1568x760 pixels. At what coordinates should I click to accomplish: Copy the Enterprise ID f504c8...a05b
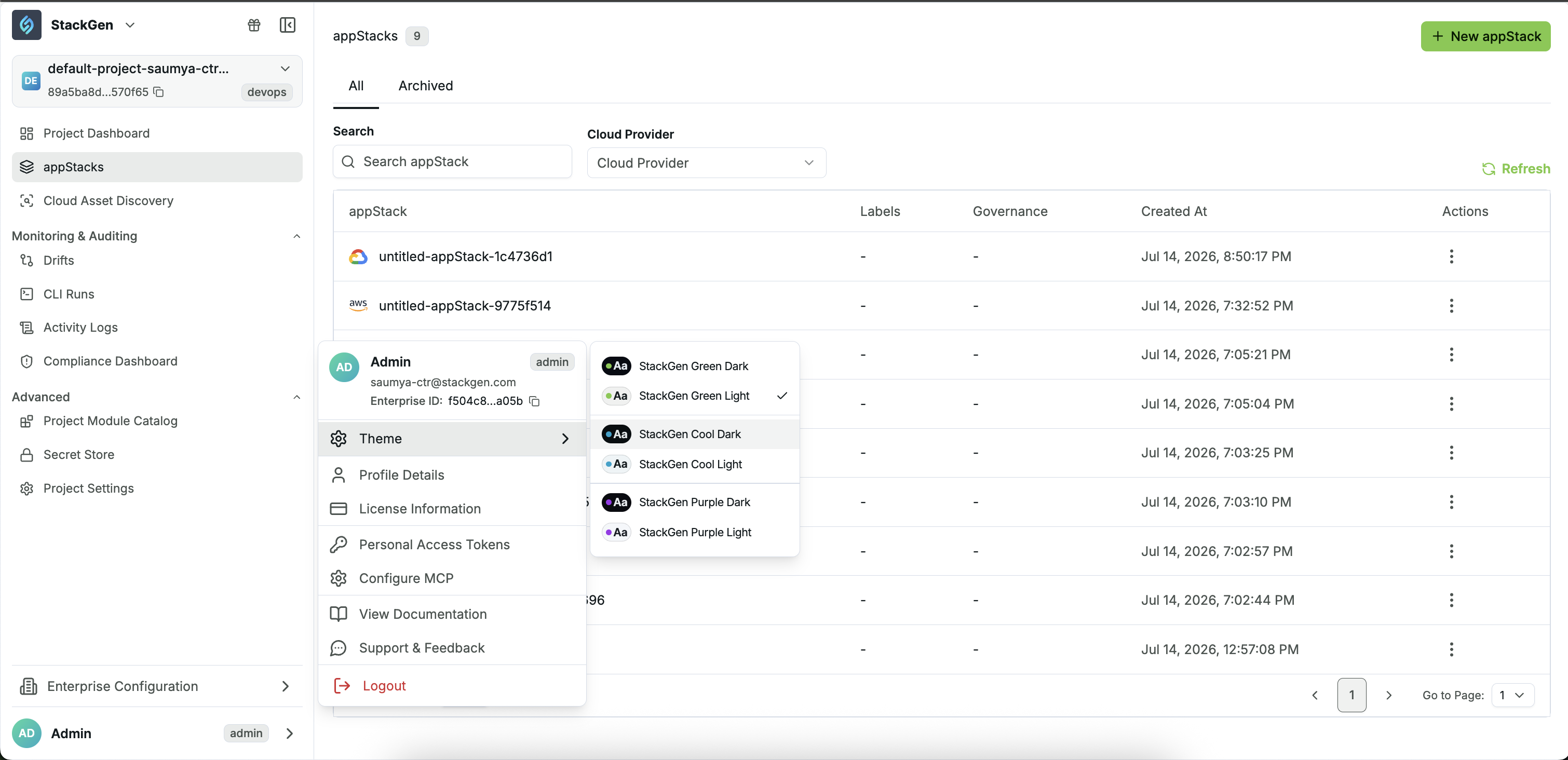[x=534, y=401]
